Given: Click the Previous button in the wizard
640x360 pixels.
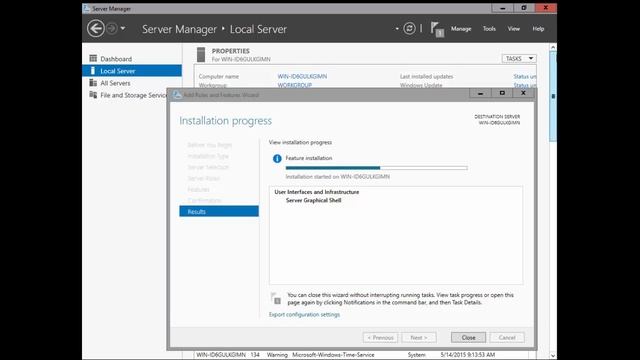Looking at the screenshot, I should [x=380, y=338].
